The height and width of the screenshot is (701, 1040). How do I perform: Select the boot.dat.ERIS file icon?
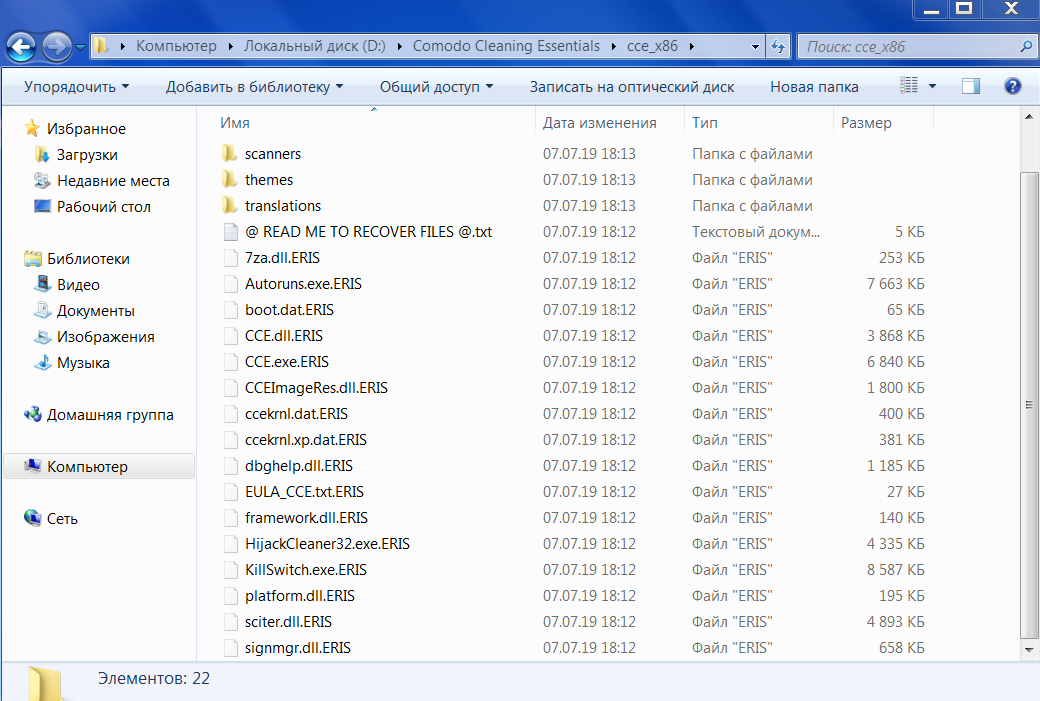pos(230,310)
